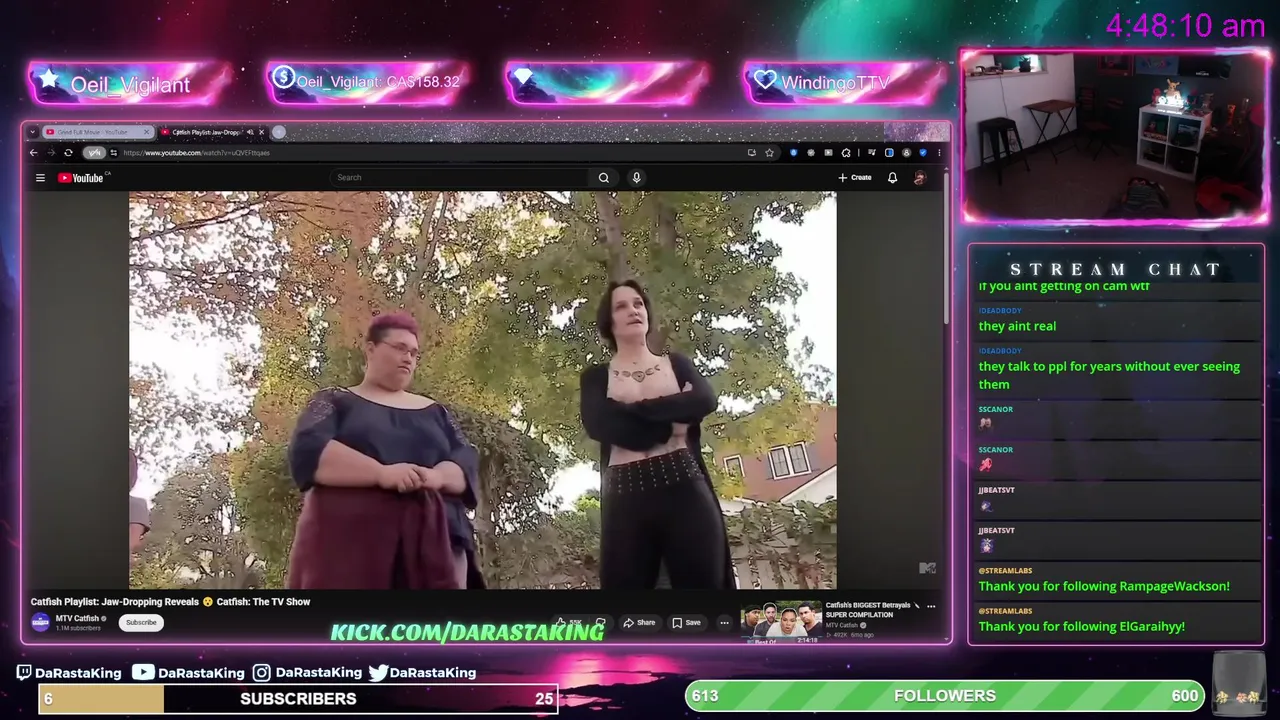Click the video player frame
Viewport: 1280px width, 720px height.
(482, 390)
